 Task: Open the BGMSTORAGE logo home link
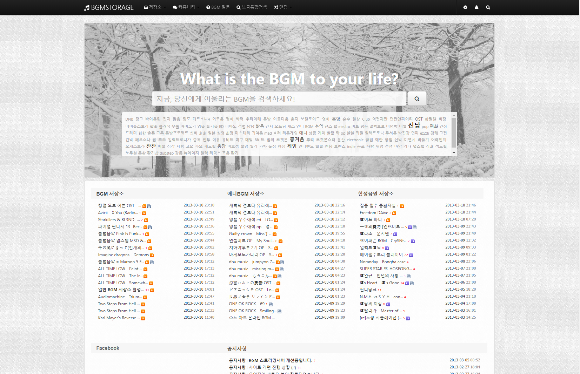click(x=109, y=7)
